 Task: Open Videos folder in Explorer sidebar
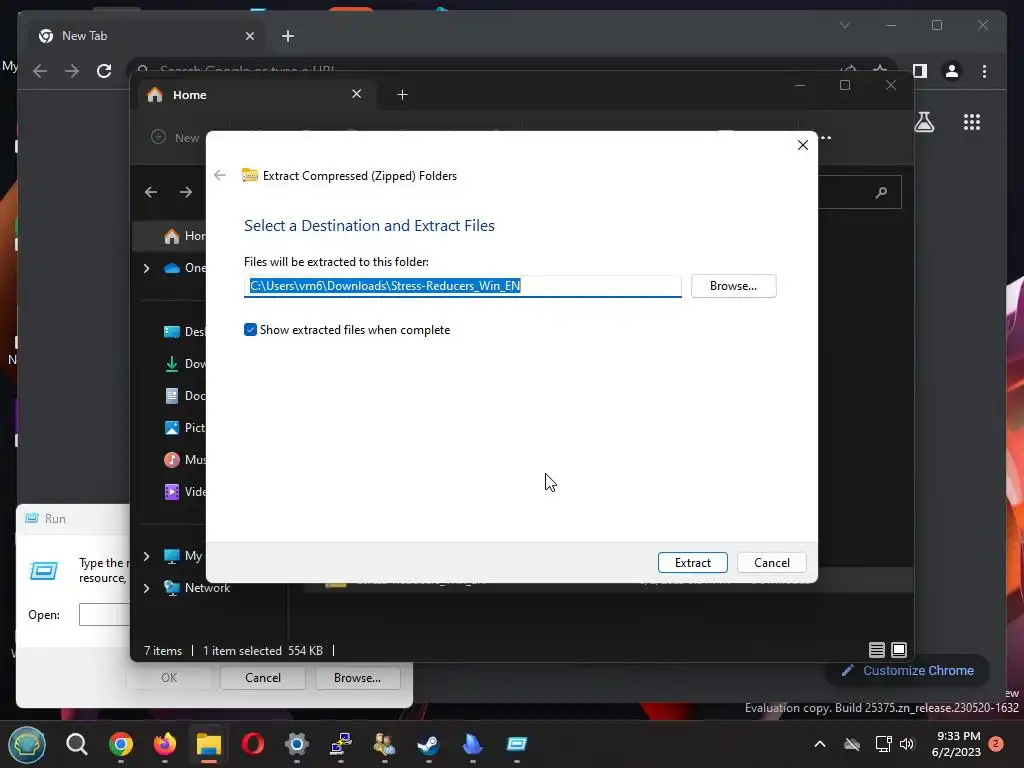pos(184,492)
